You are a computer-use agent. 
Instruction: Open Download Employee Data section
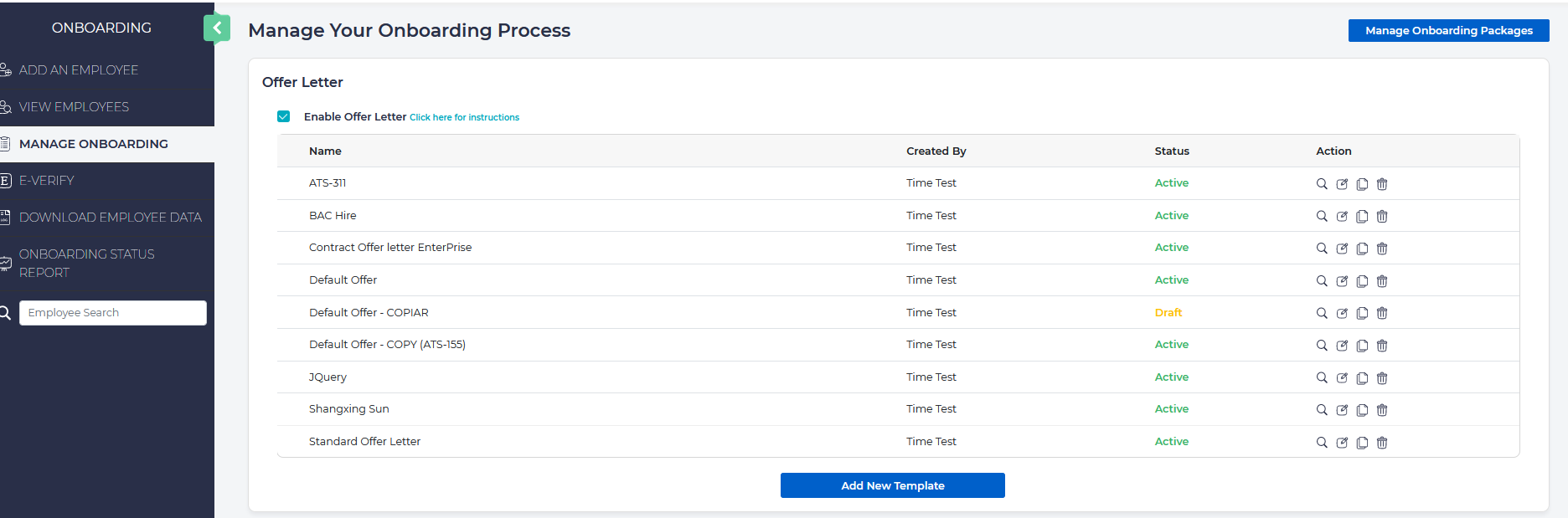pyautogui.click(x=110, y=218)
